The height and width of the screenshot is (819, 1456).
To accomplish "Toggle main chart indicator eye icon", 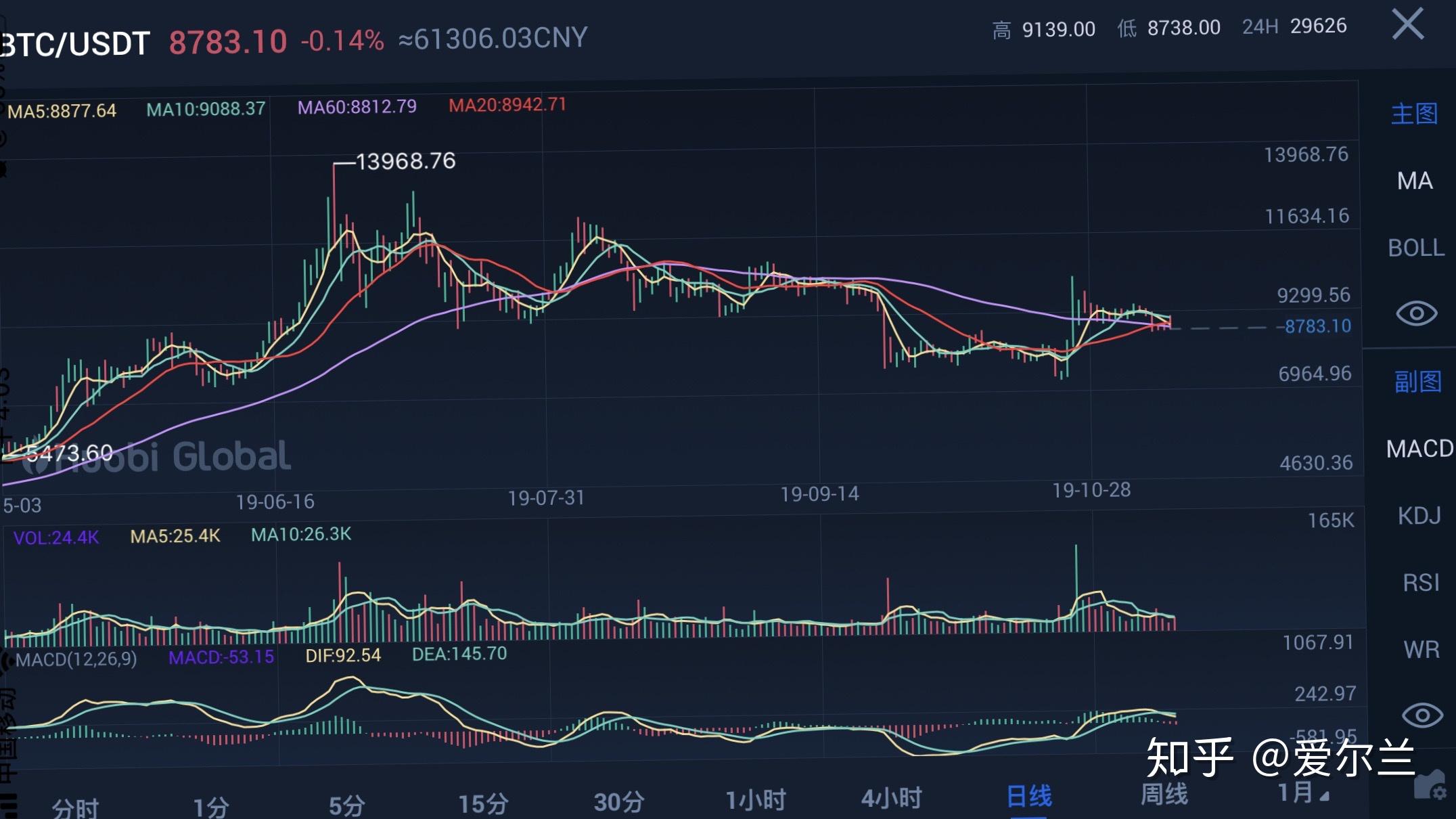I will [1416, 313].
